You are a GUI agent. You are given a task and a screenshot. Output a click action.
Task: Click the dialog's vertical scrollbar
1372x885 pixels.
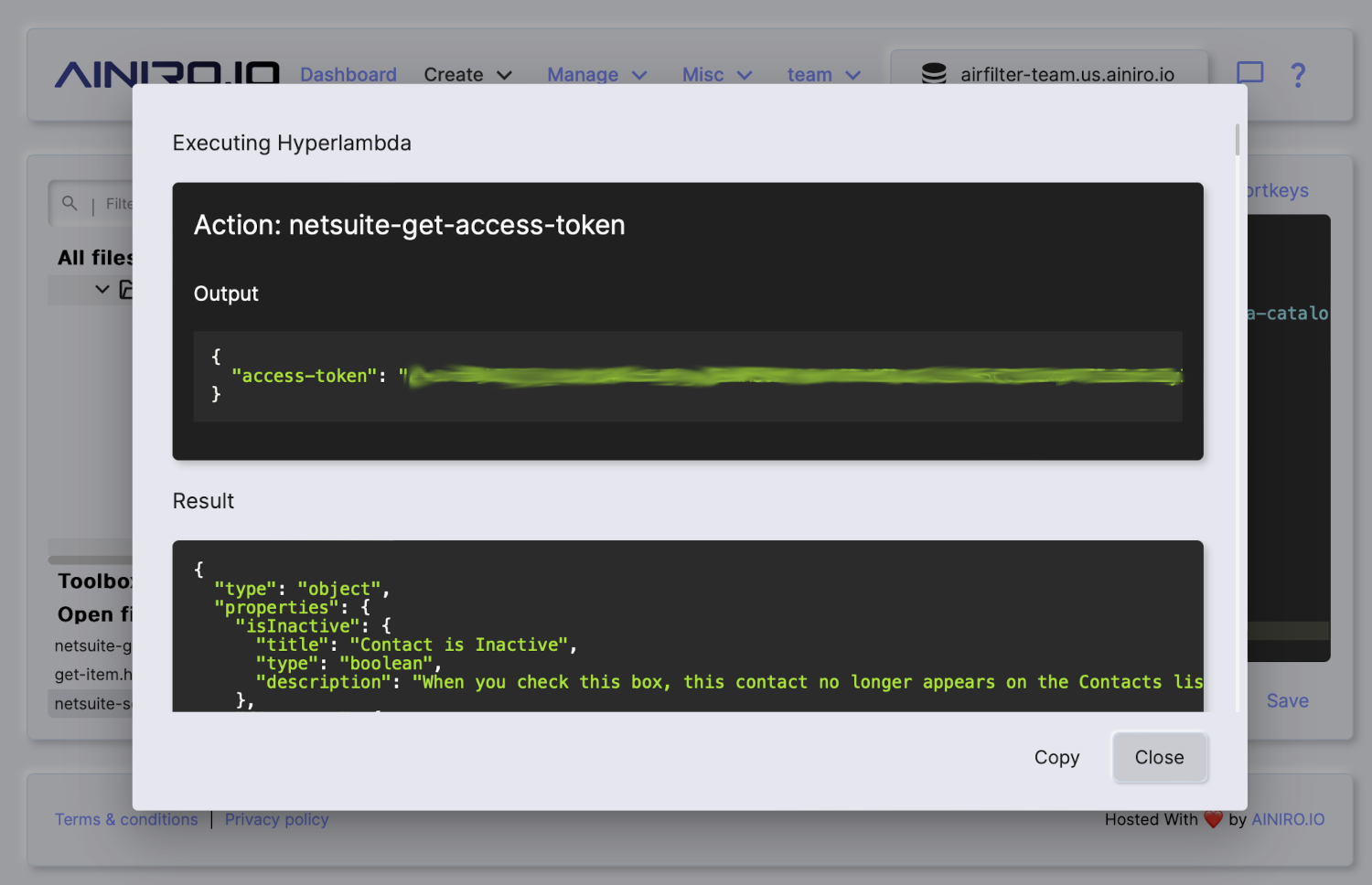click(x=1237, y=140)
